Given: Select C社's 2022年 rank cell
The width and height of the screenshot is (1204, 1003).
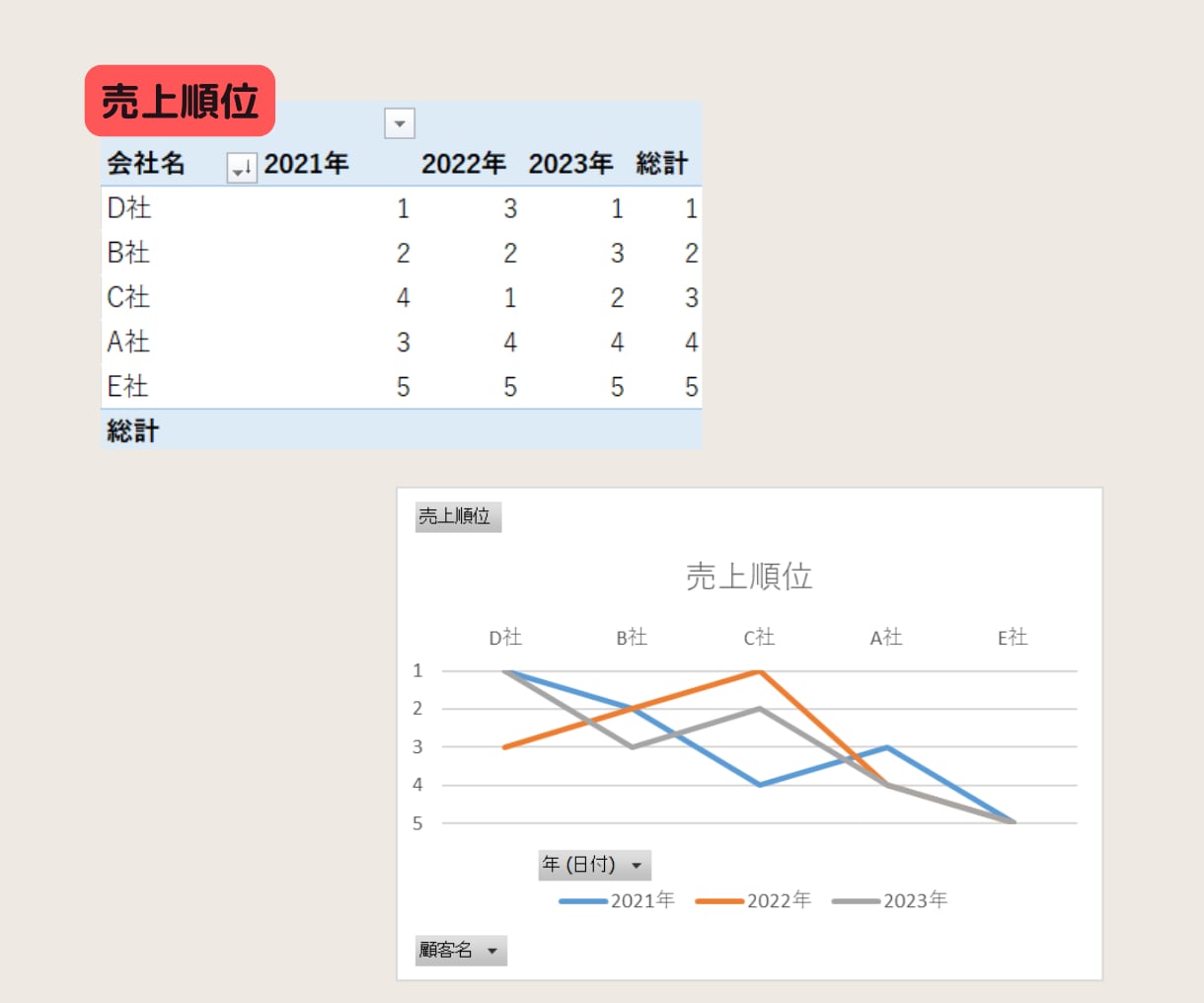Looking at the screenshot, I should [510, 297].
